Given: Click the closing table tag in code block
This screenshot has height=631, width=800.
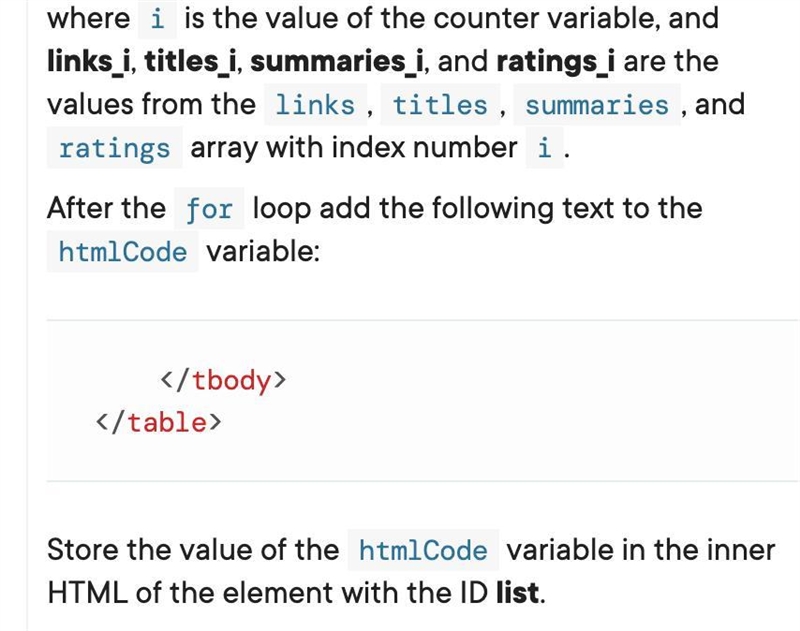Looking at the screenshot, I should (x=158, y=423).
